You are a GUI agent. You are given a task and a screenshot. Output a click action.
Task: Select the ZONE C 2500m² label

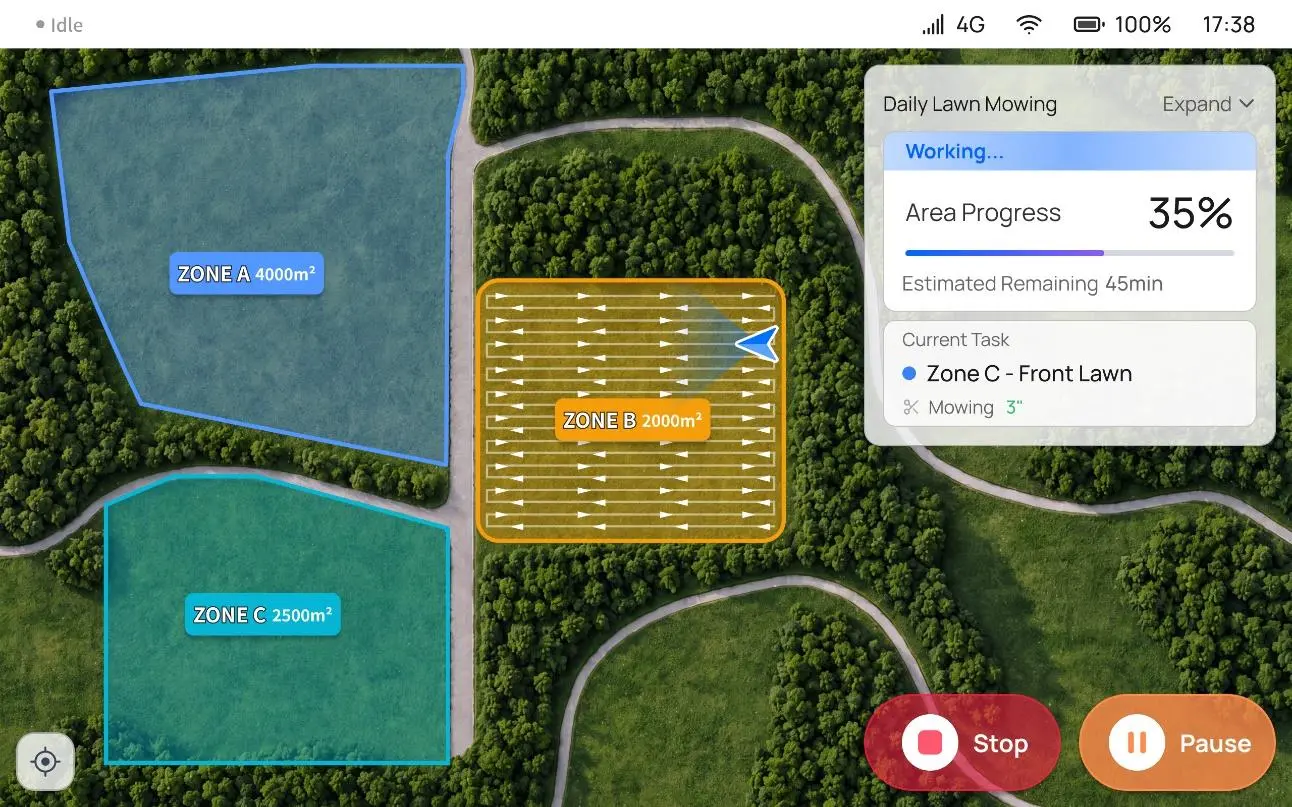tap(263, 614)
